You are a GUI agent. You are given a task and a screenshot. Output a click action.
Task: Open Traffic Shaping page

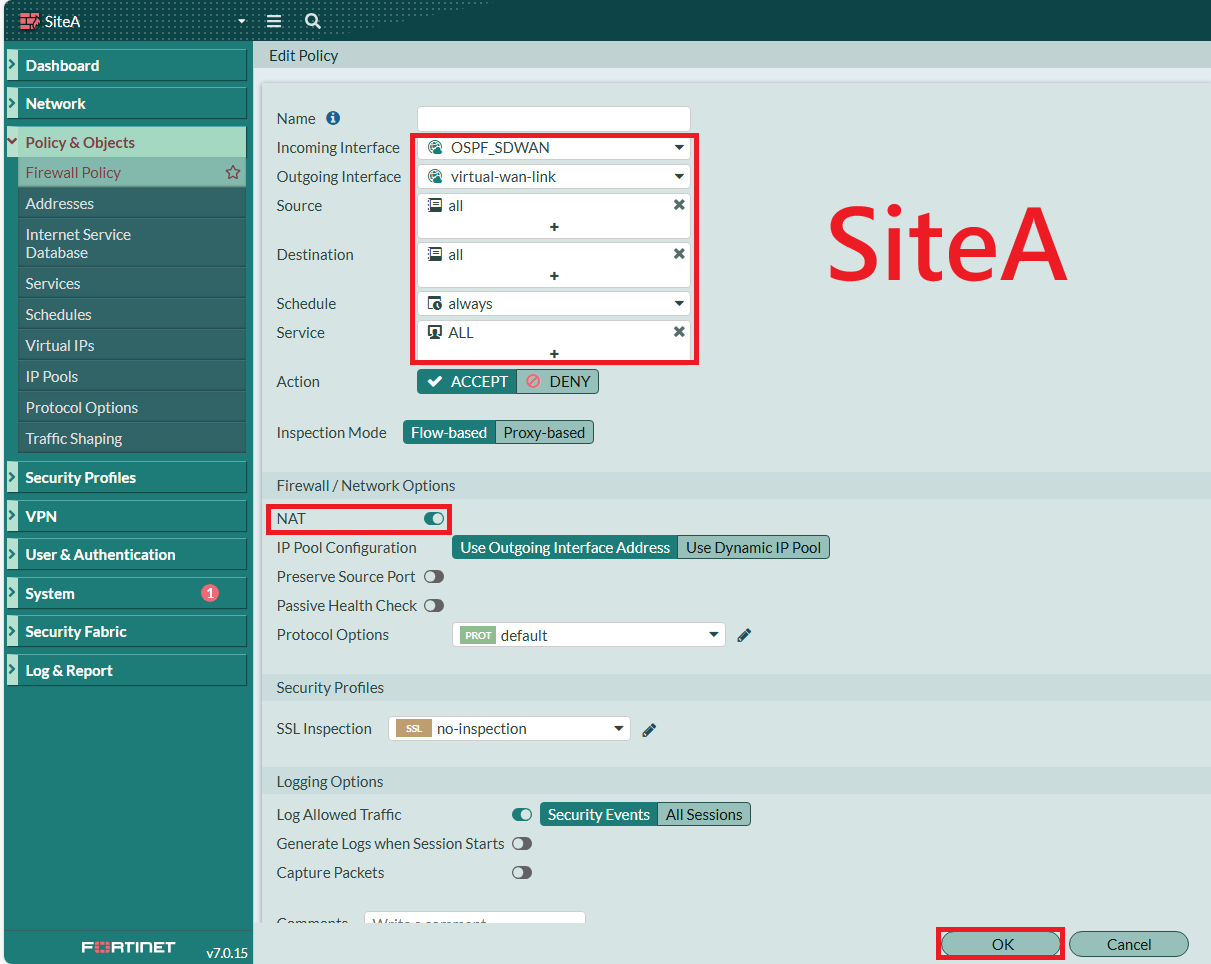(x=132, y=438)
